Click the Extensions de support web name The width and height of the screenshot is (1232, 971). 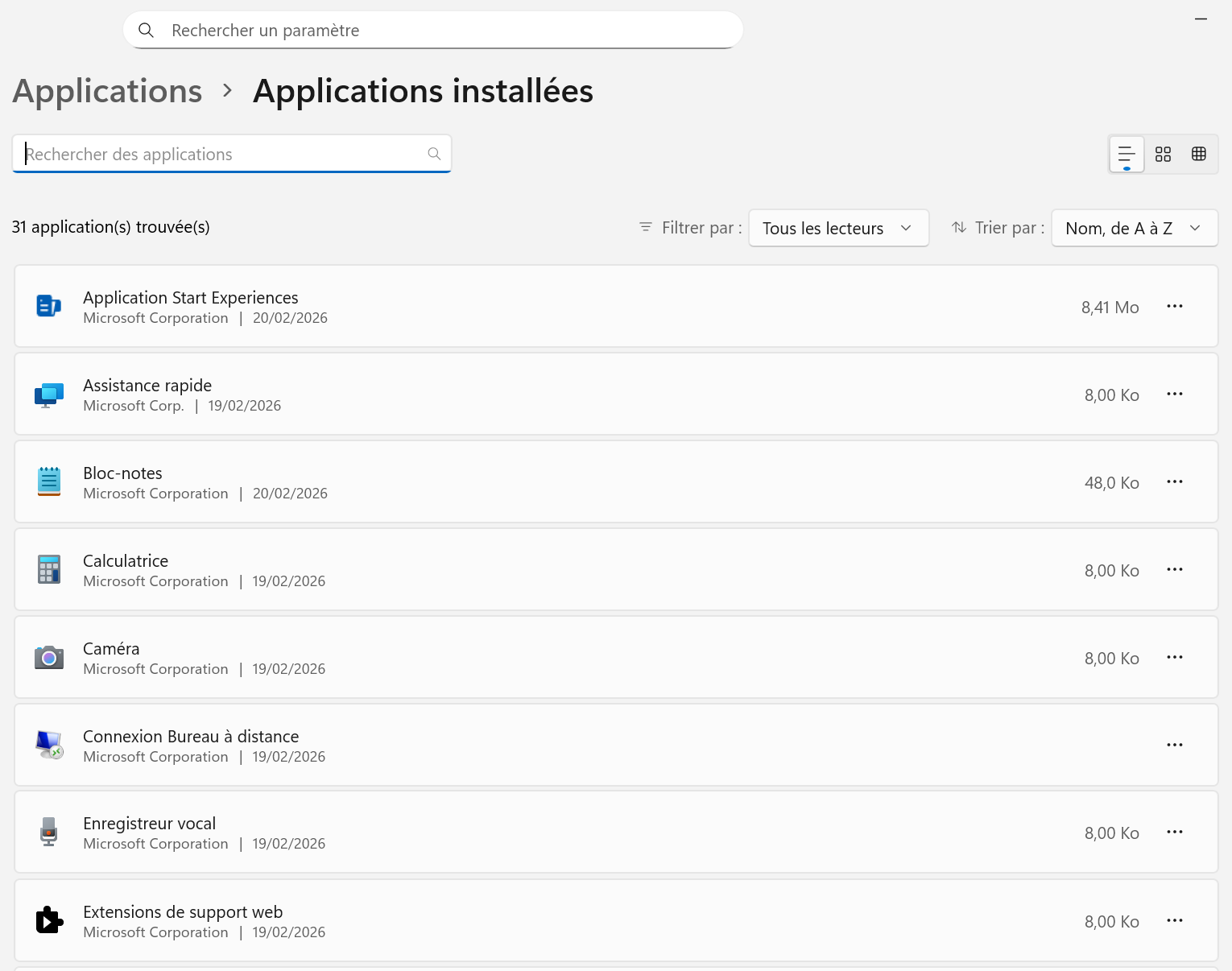coord(183,911)
